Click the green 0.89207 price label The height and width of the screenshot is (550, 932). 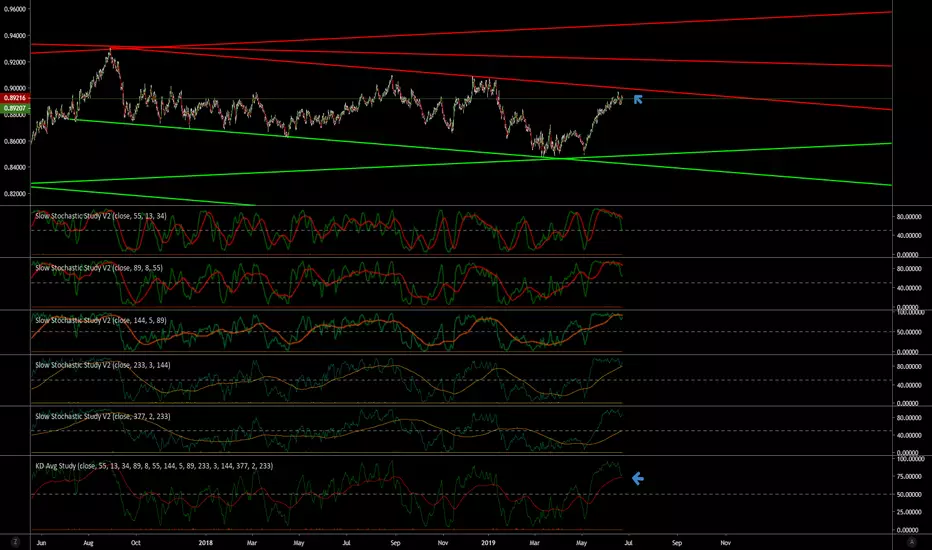click(x=15, y=108)
